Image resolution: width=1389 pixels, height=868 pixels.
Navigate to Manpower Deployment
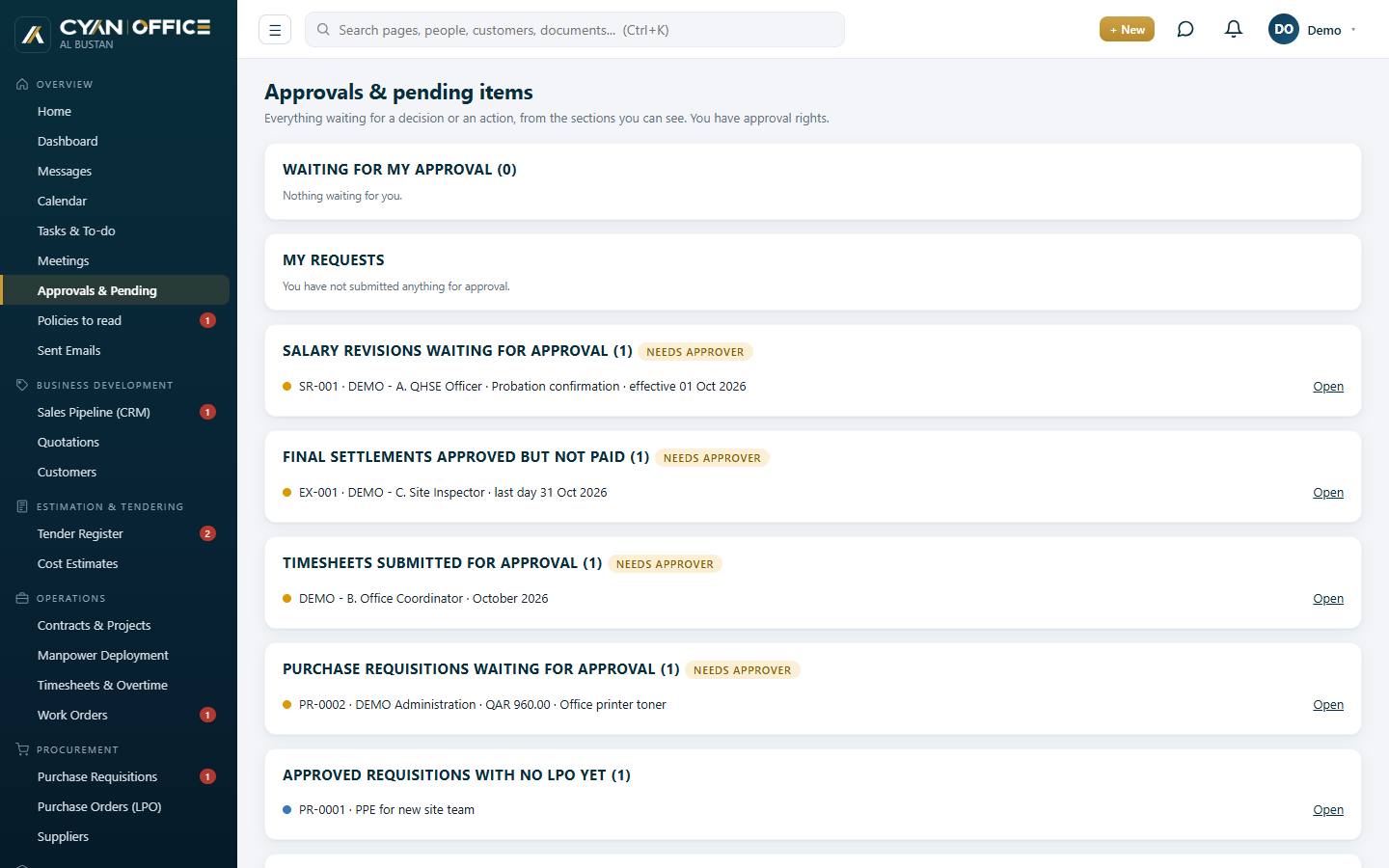coord(115,655)
